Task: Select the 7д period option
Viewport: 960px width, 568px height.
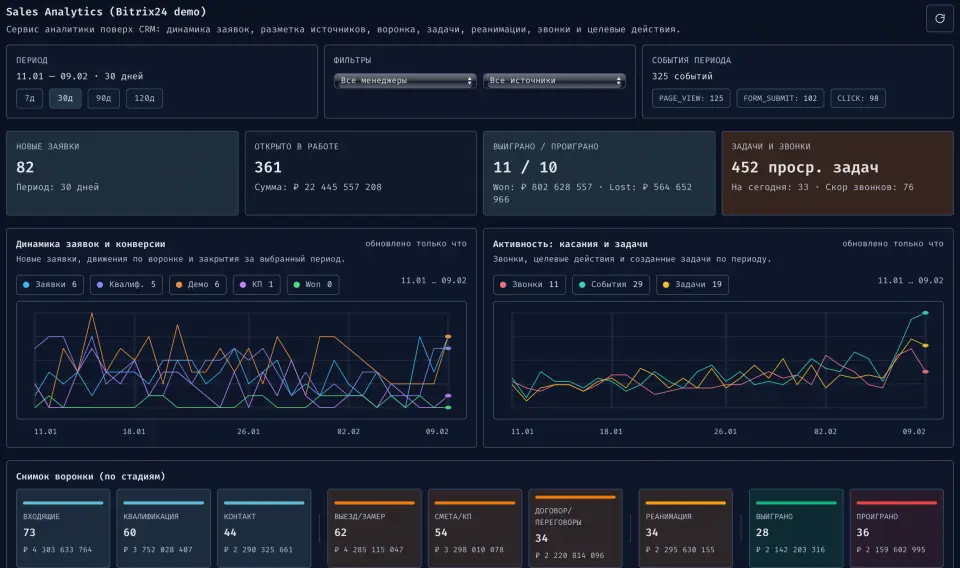Action: tap(29, 98)
